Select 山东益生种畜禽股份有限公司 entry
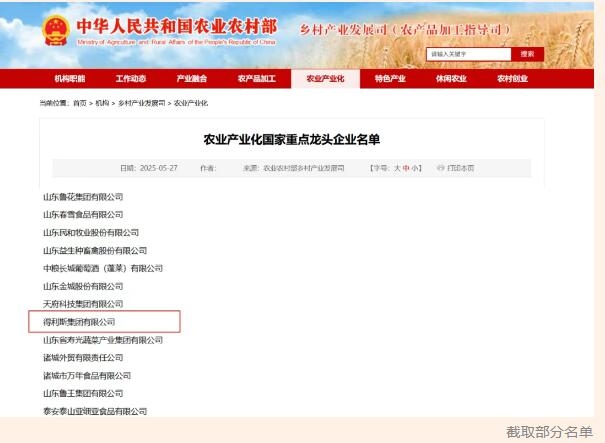 (x=95, y=251)
